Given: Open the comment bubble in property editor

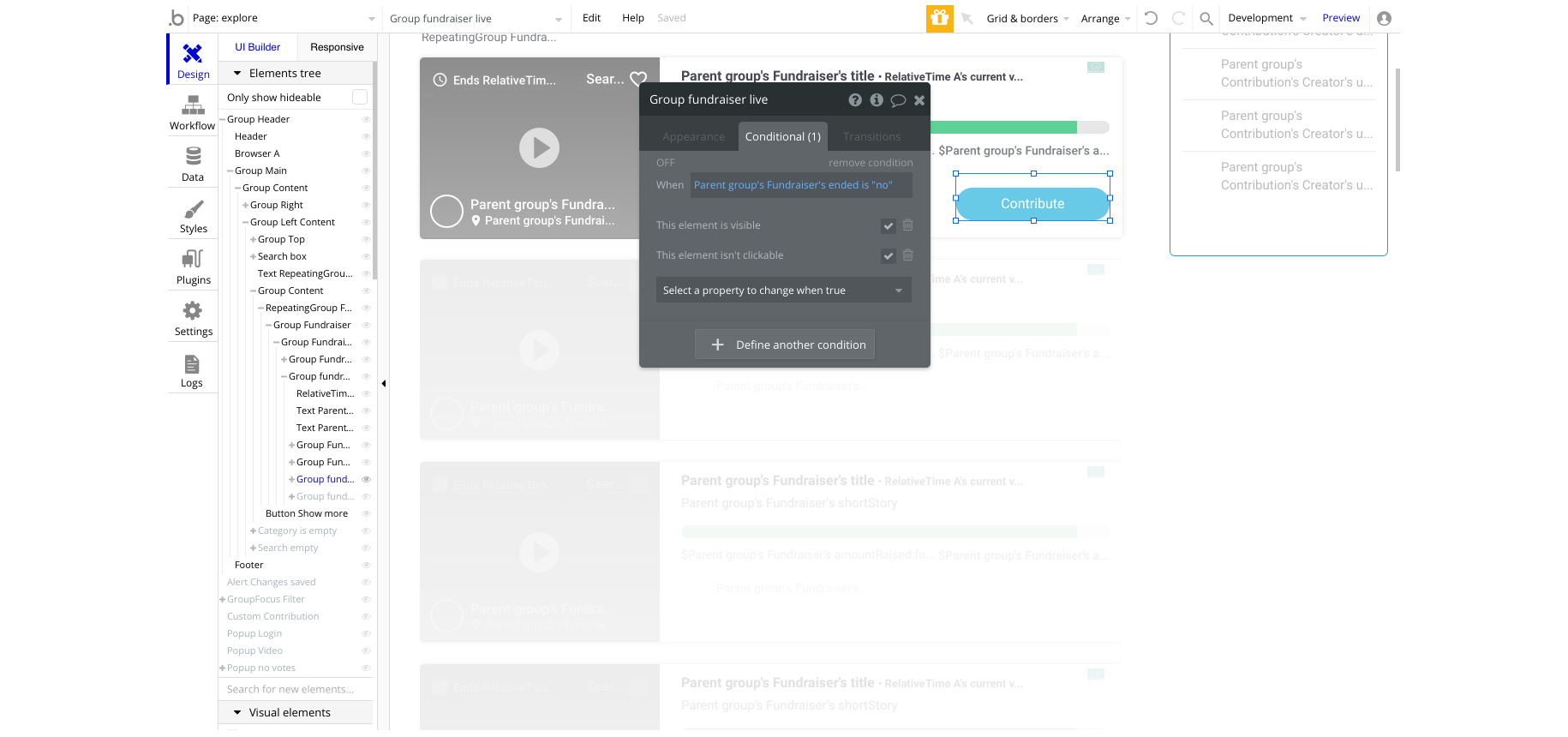Looking at the screenshot, I should (x=898, y=100).
